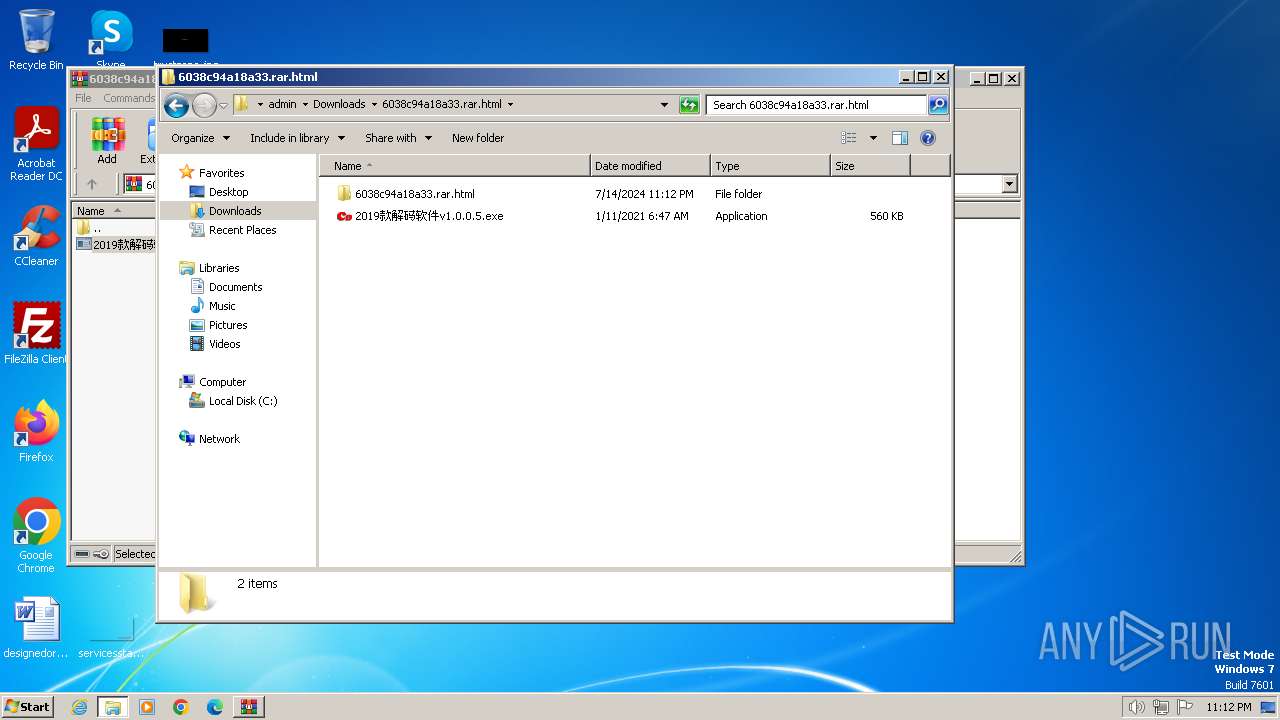This screenshot has height=720, width=1280.
Task: Sort by the Date modified column header
Action: point(650,166)
